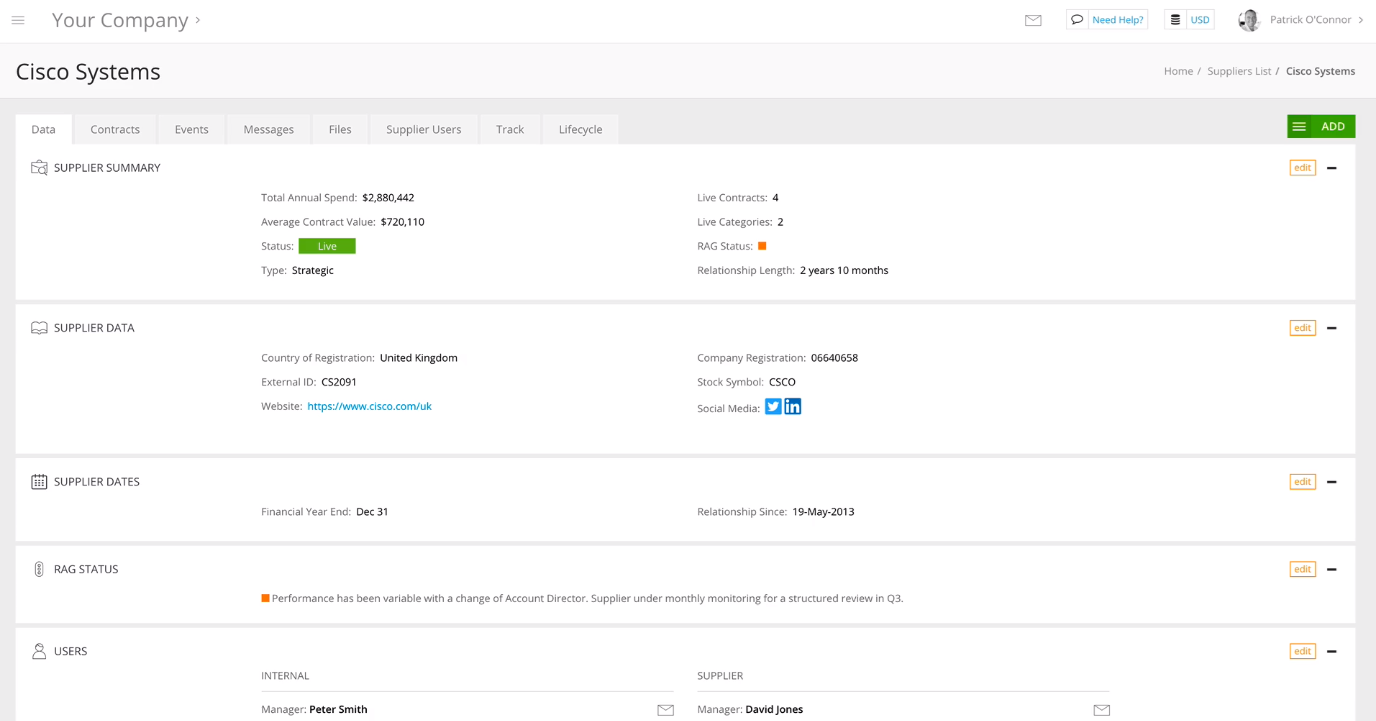Email manager Peter Smith via envelope icon
This screenshot has width=1376, height=721.
[665, 710]
